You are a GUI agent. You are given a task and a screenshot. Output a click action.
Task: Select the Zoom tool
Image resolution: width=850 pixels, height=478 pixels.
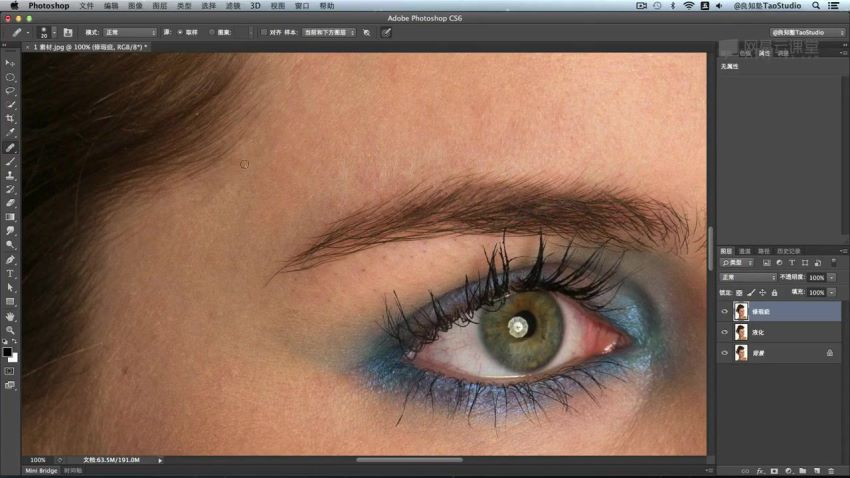10,330
